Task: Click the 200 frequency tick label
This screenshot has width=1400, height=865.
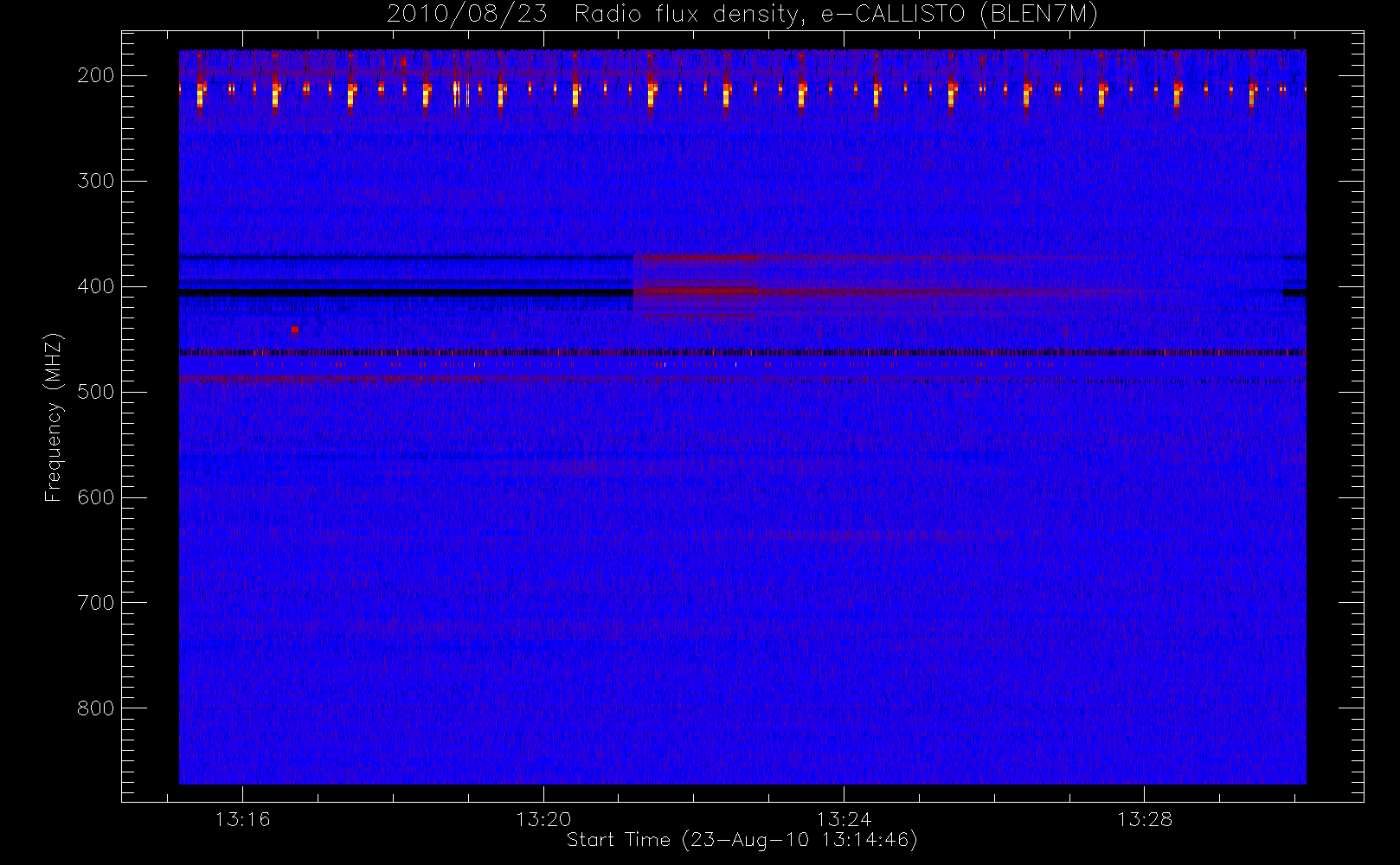Action: [x=96, y=75]
